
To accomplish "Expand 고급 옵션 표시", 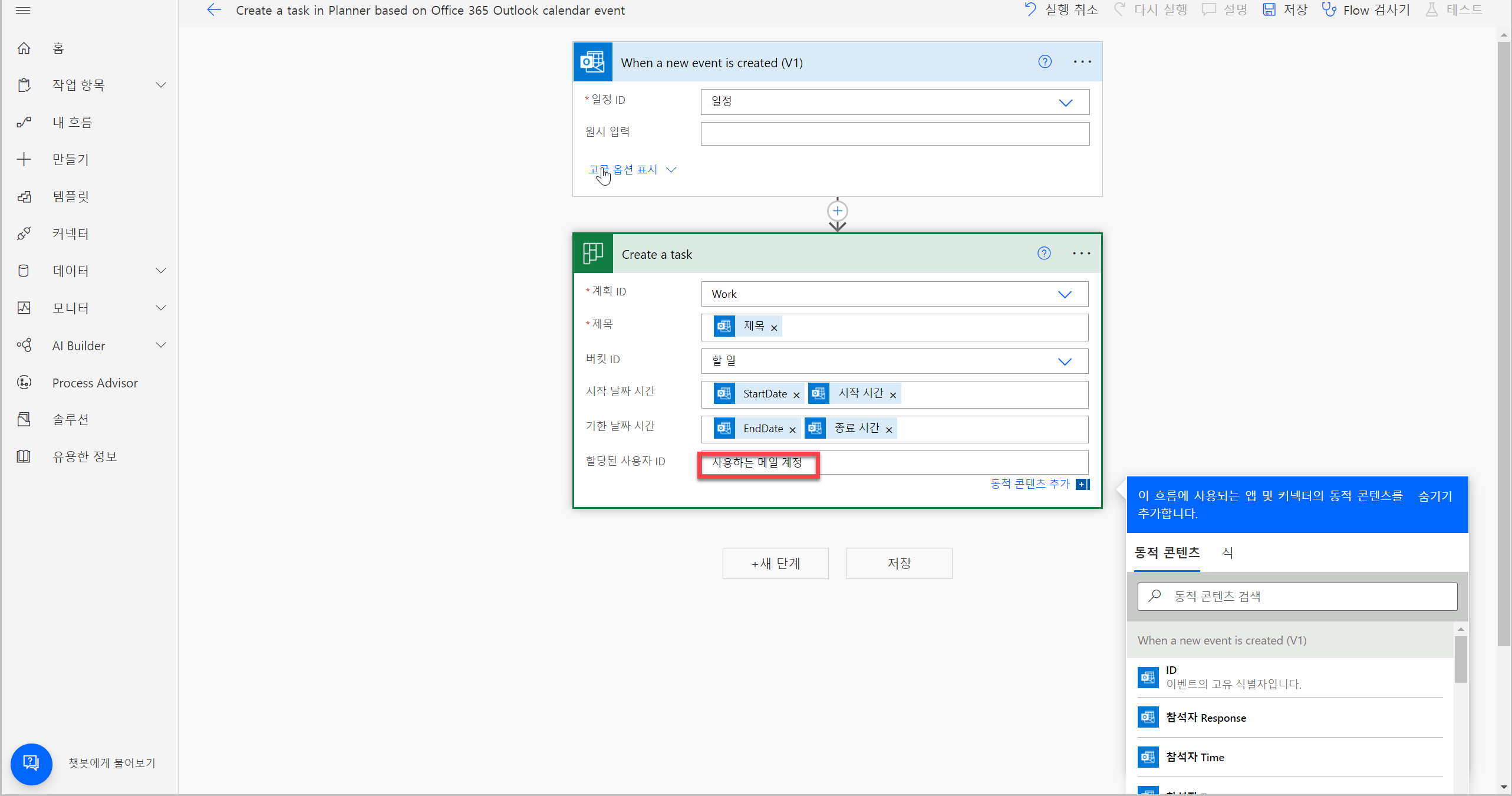I will click(x=632, y=170).
